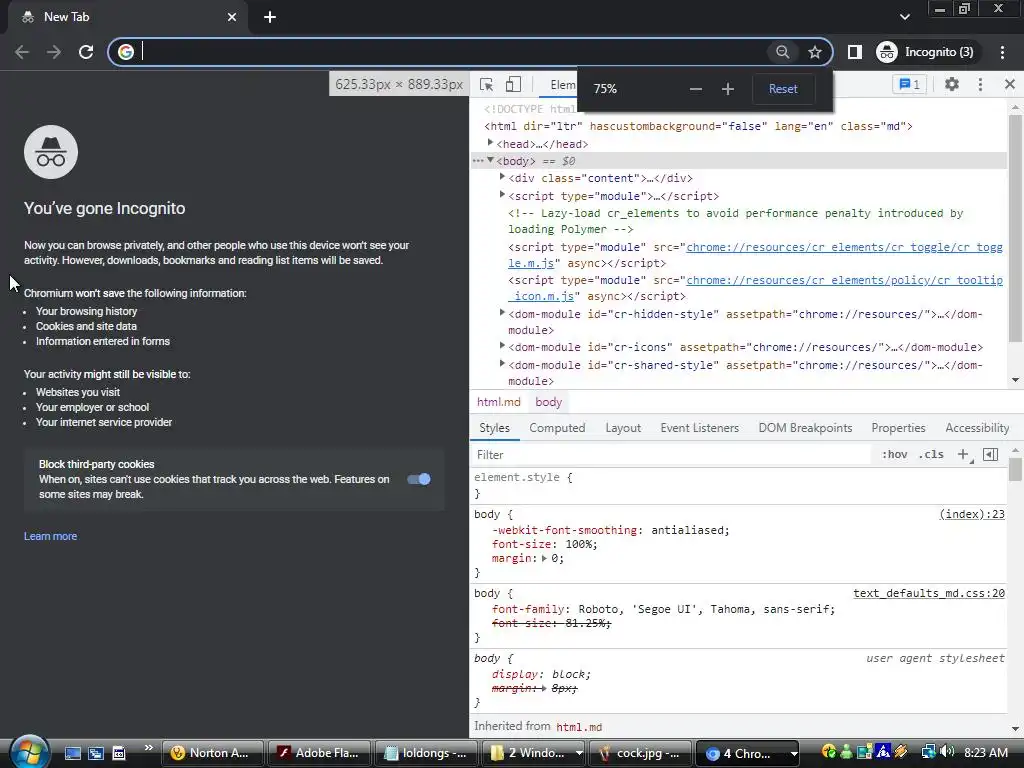Collapse the body node in DOM tree
Screen dimensions: 1024x768
[490, 160]
